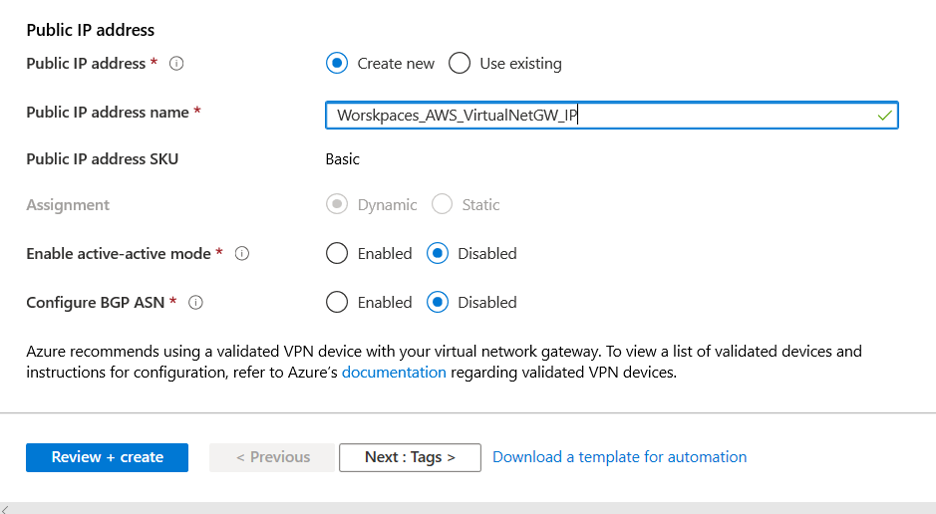Set active-active mode to Disabled
The height and width of the screenshot is (514, 936).
tap(437, 254)
